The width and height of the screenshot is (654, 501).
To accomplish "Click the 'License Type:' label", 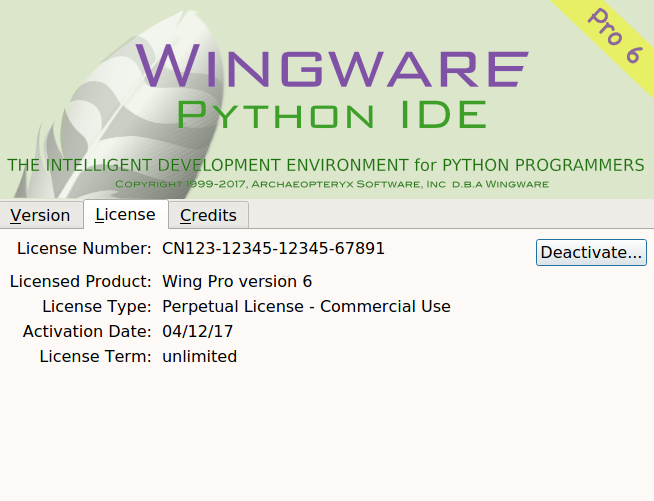I will [x=96, y=307].
